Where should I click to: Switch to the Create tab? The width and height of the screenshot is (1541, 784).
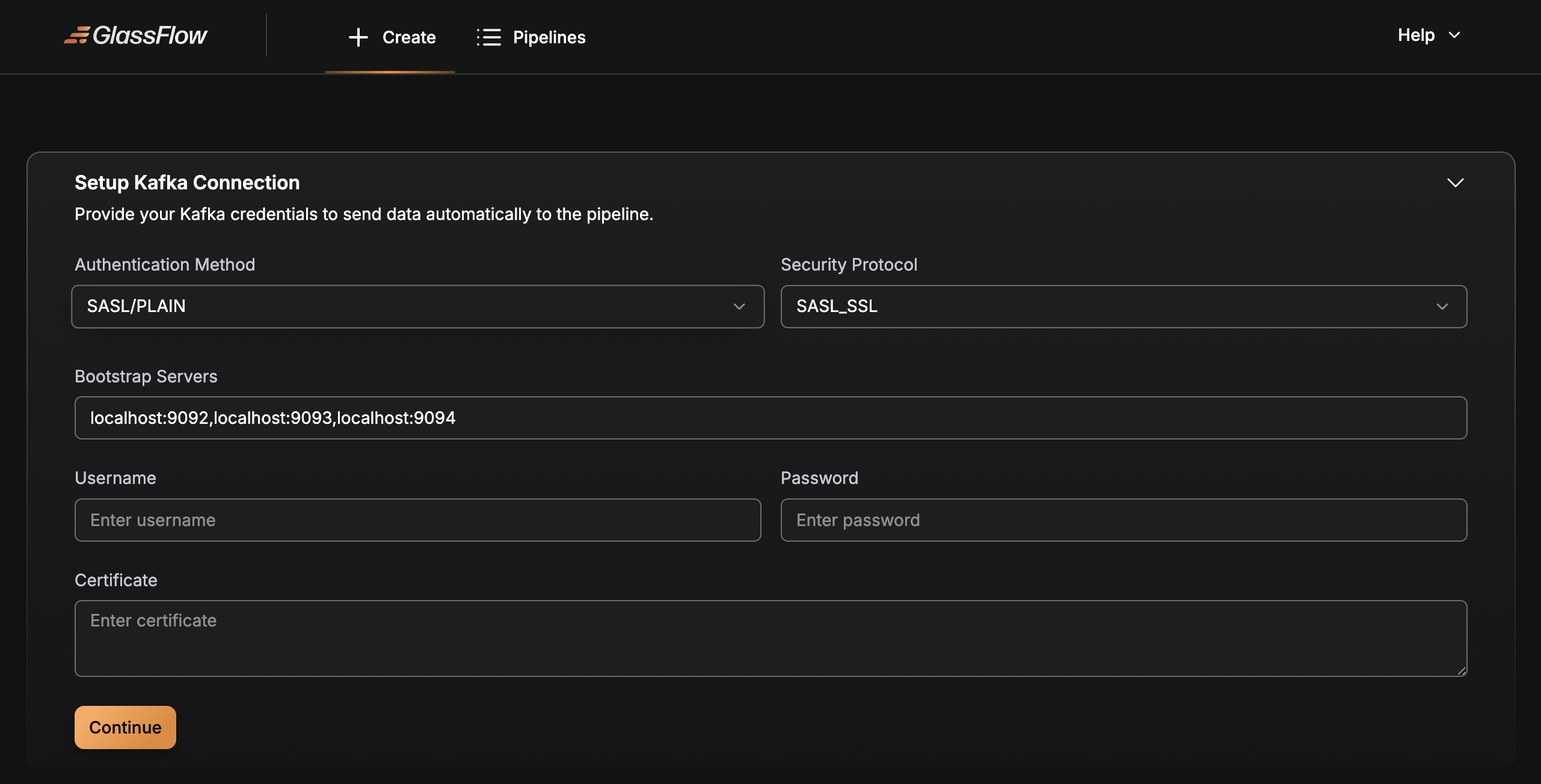(408, 37)
